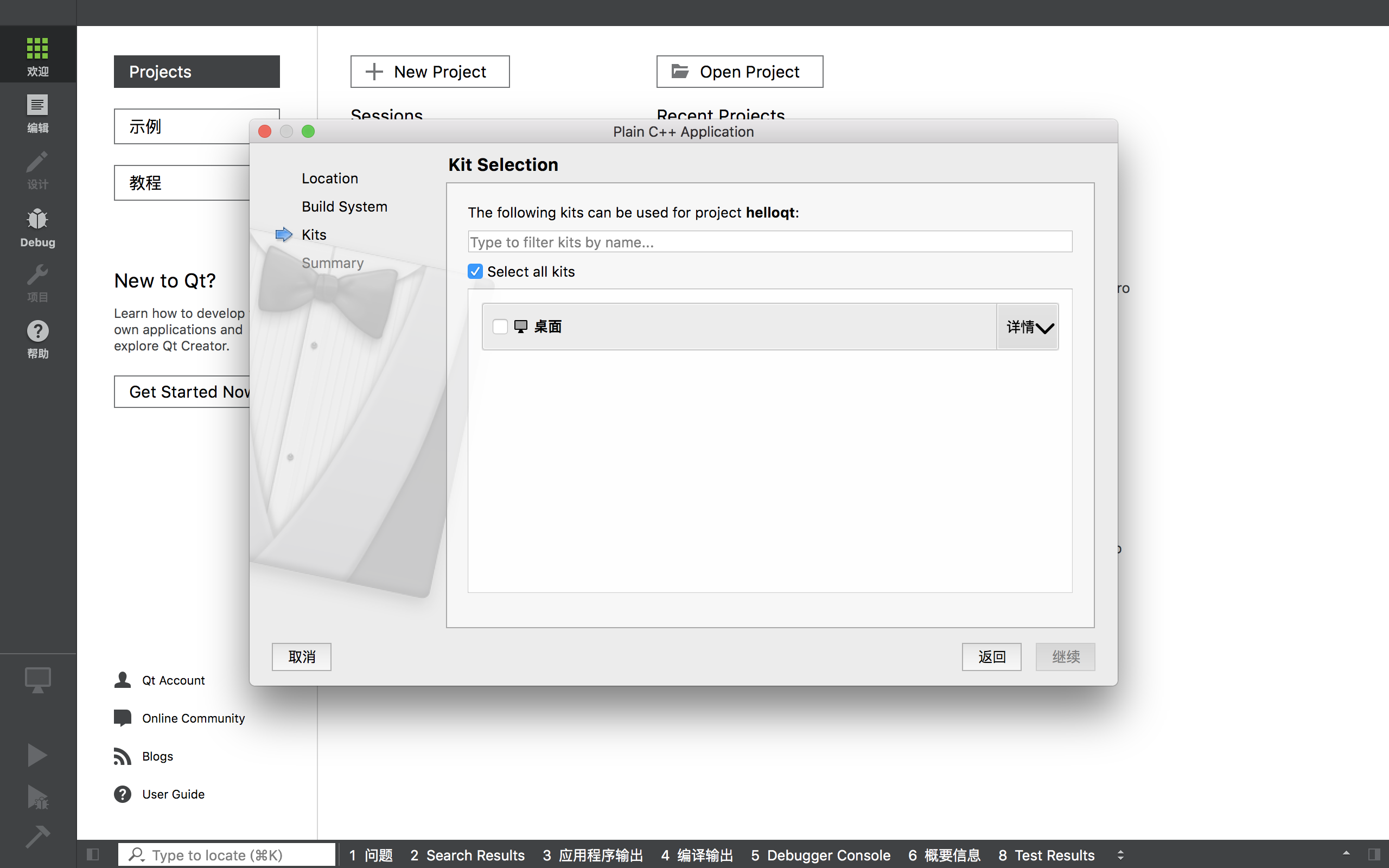This screenshot has width=1389, height=868.
Task: Uncheck Select all kits checkbox
Action: 475,272
